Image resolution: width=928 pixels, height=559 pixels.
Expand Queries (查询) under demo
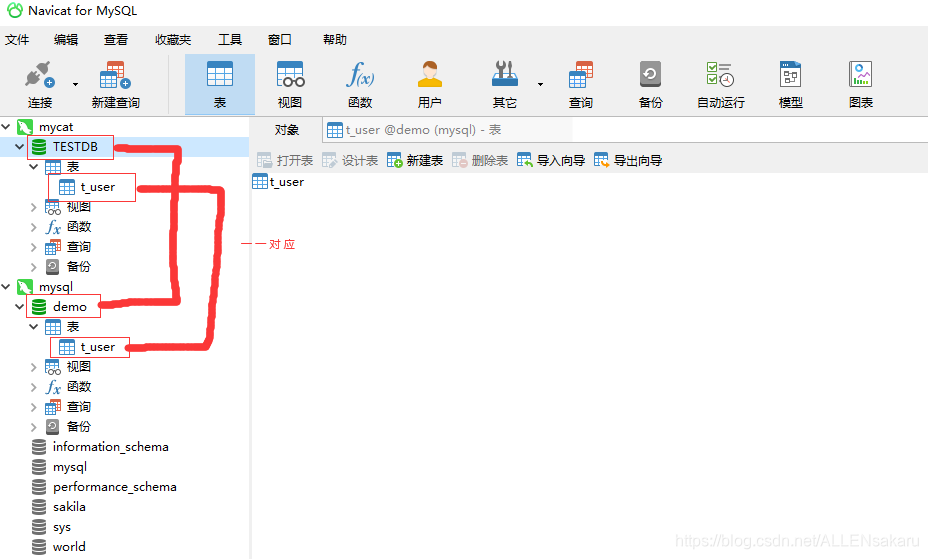point(34,407)
